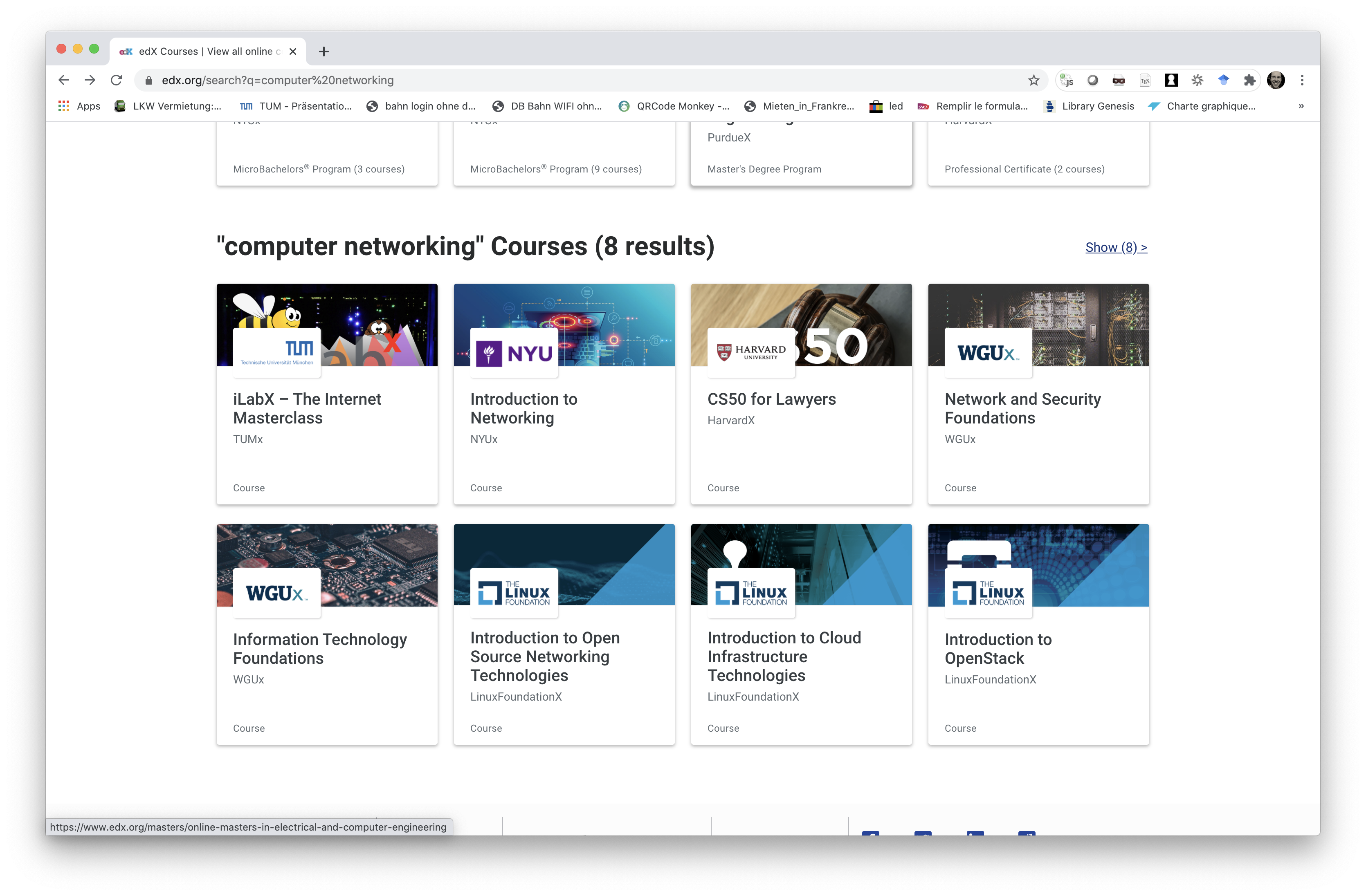Open the QRCode Monkey bookmark
1366x896 pixels.
tap(674, 106)
